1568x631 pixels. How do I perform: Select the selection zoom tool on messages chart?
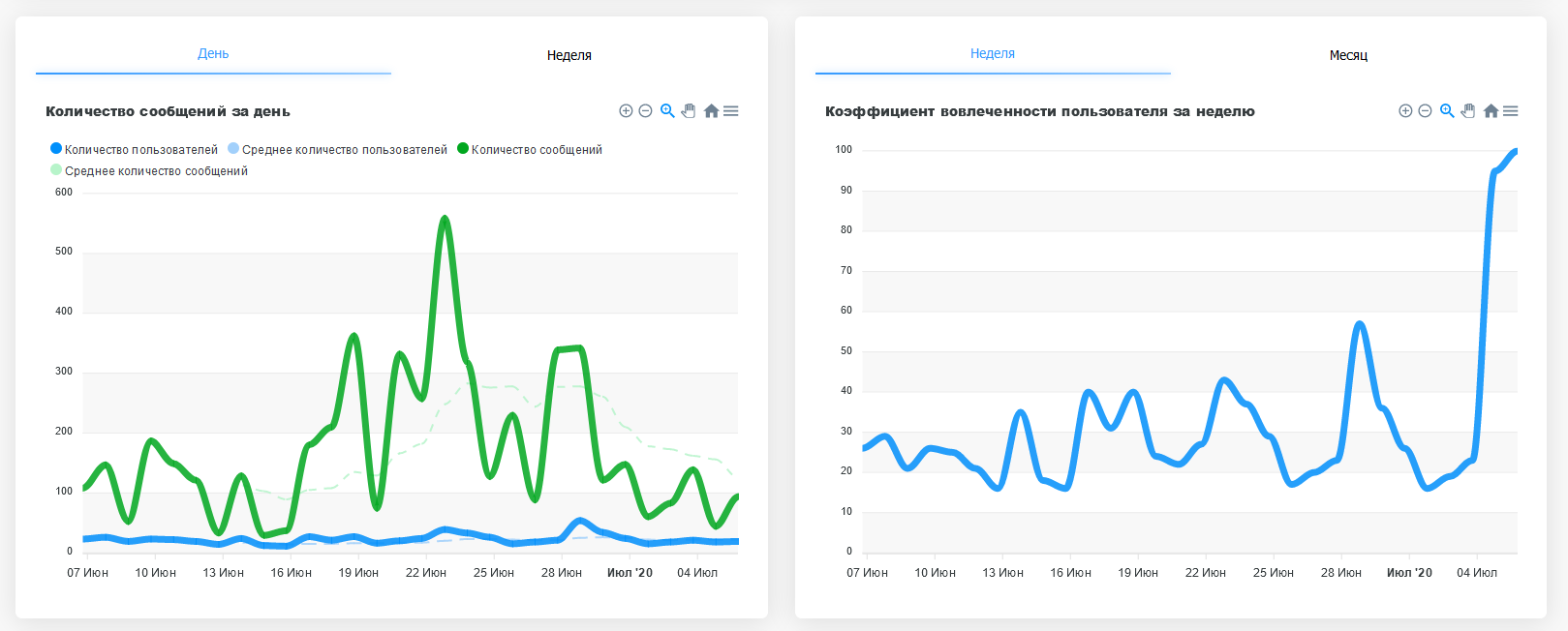(x=667, y=111)
